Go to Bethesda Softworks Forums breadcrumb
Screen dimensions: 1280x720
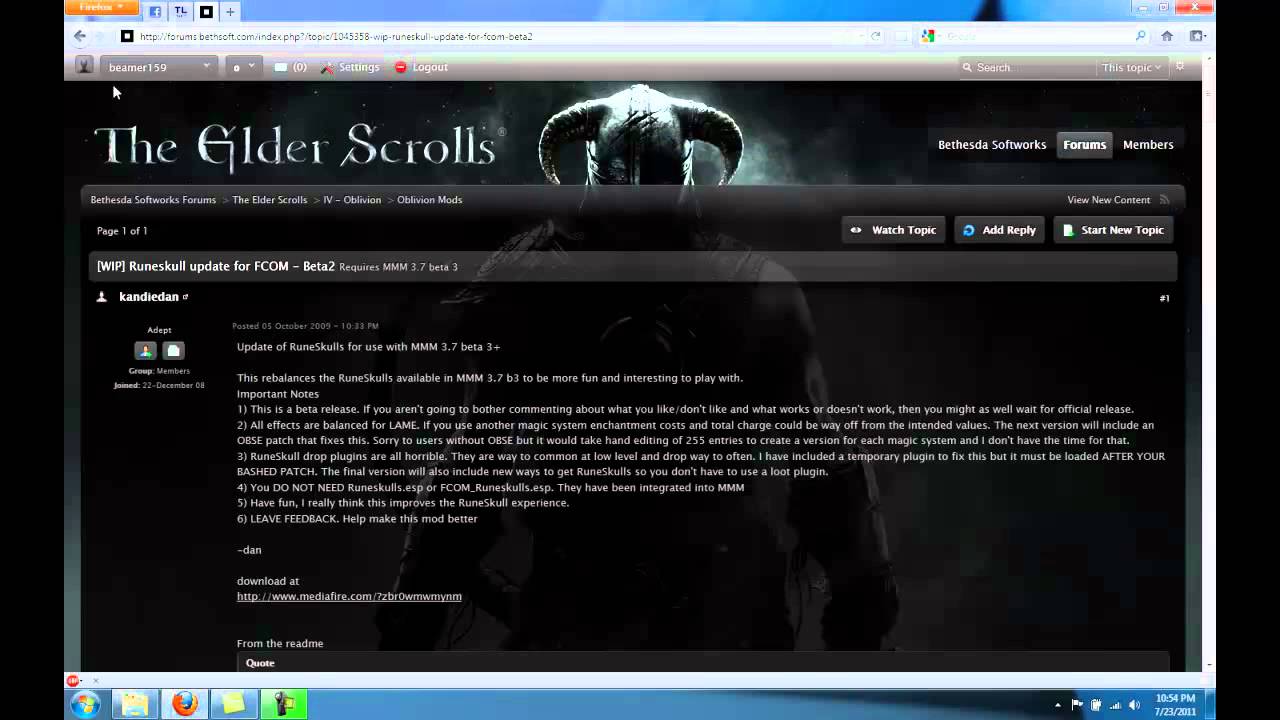[153, 200]
